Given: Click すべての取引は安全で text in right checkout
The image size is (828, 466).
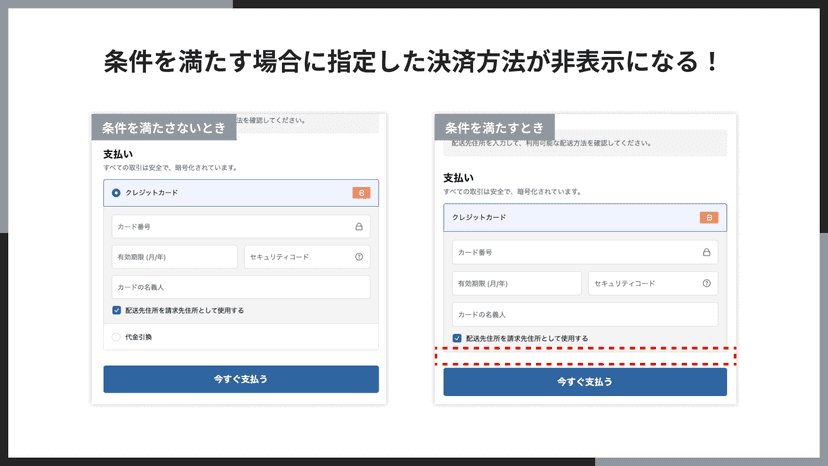Looking at the screenshot, I should (x=513, y=192).
